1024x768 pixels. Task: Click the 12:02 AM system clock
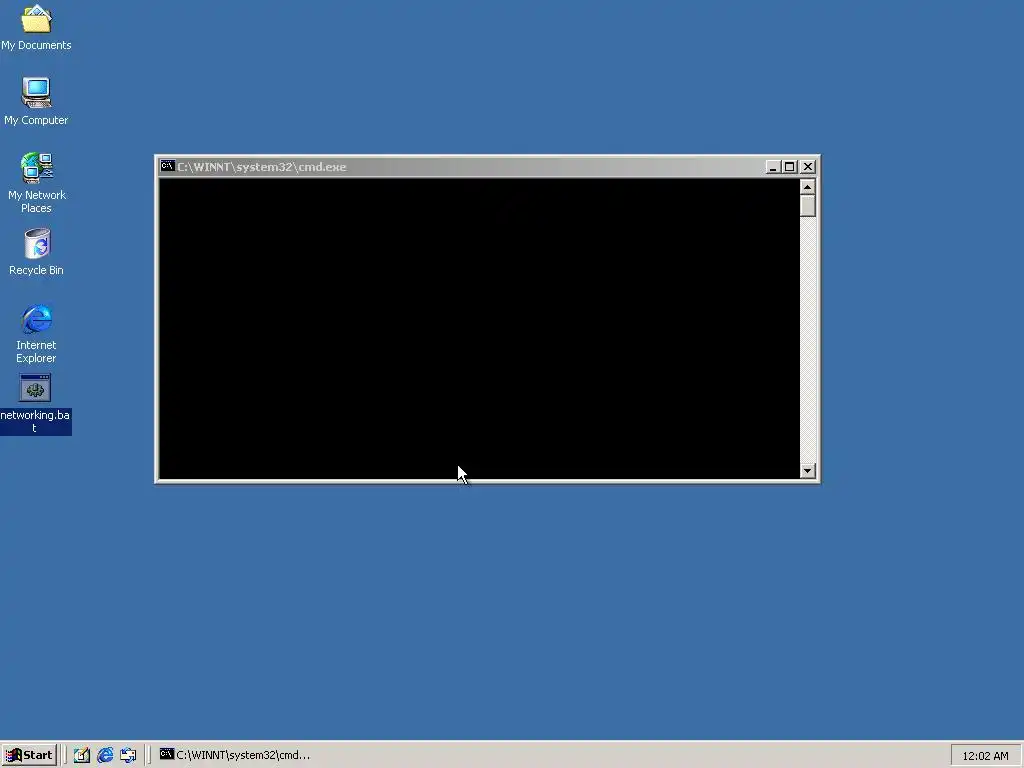(x=985, y=756)
